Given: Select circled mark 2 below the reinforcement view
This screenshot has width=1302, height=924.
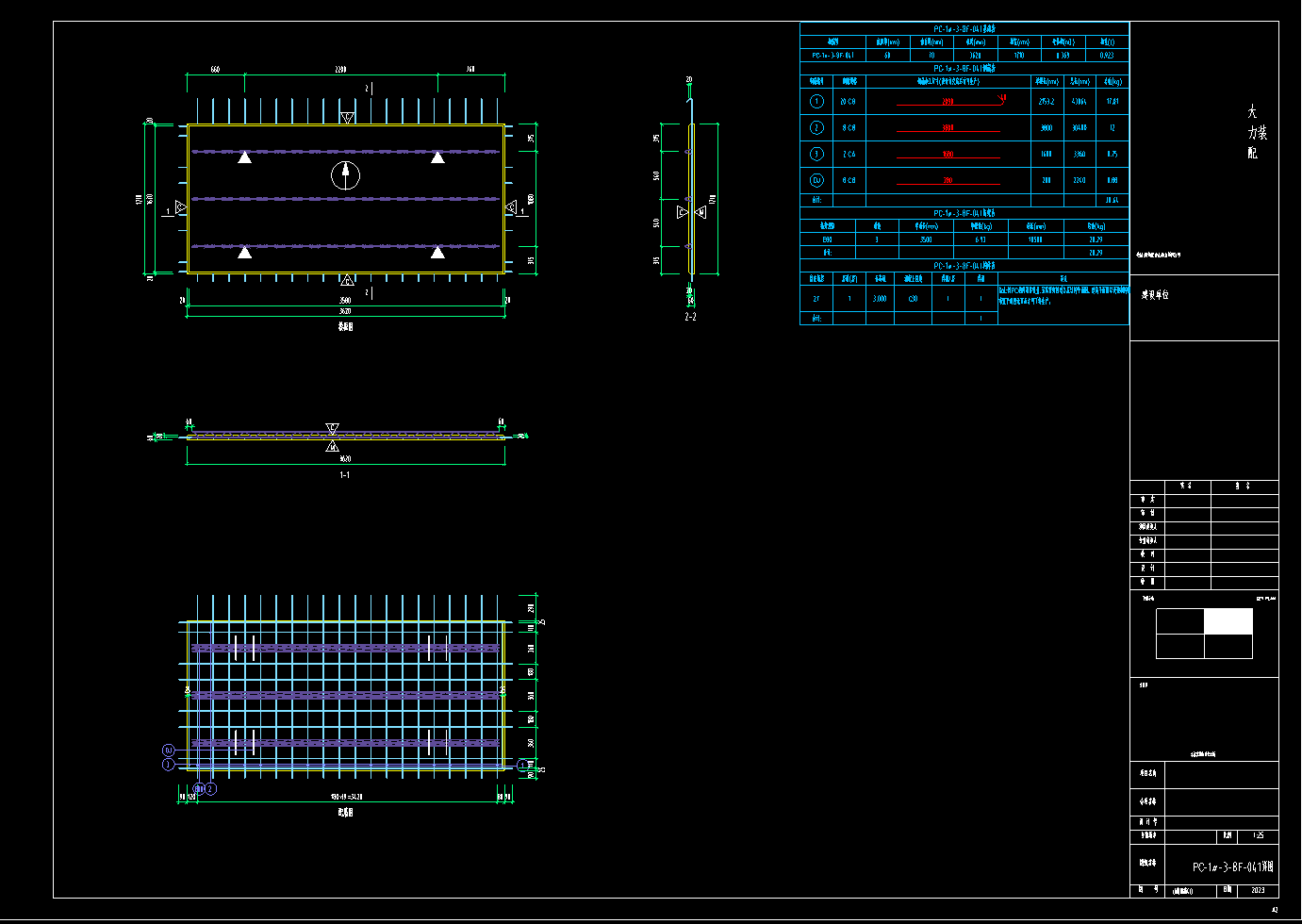Looking at the screenshot, I should click(210, 788).
